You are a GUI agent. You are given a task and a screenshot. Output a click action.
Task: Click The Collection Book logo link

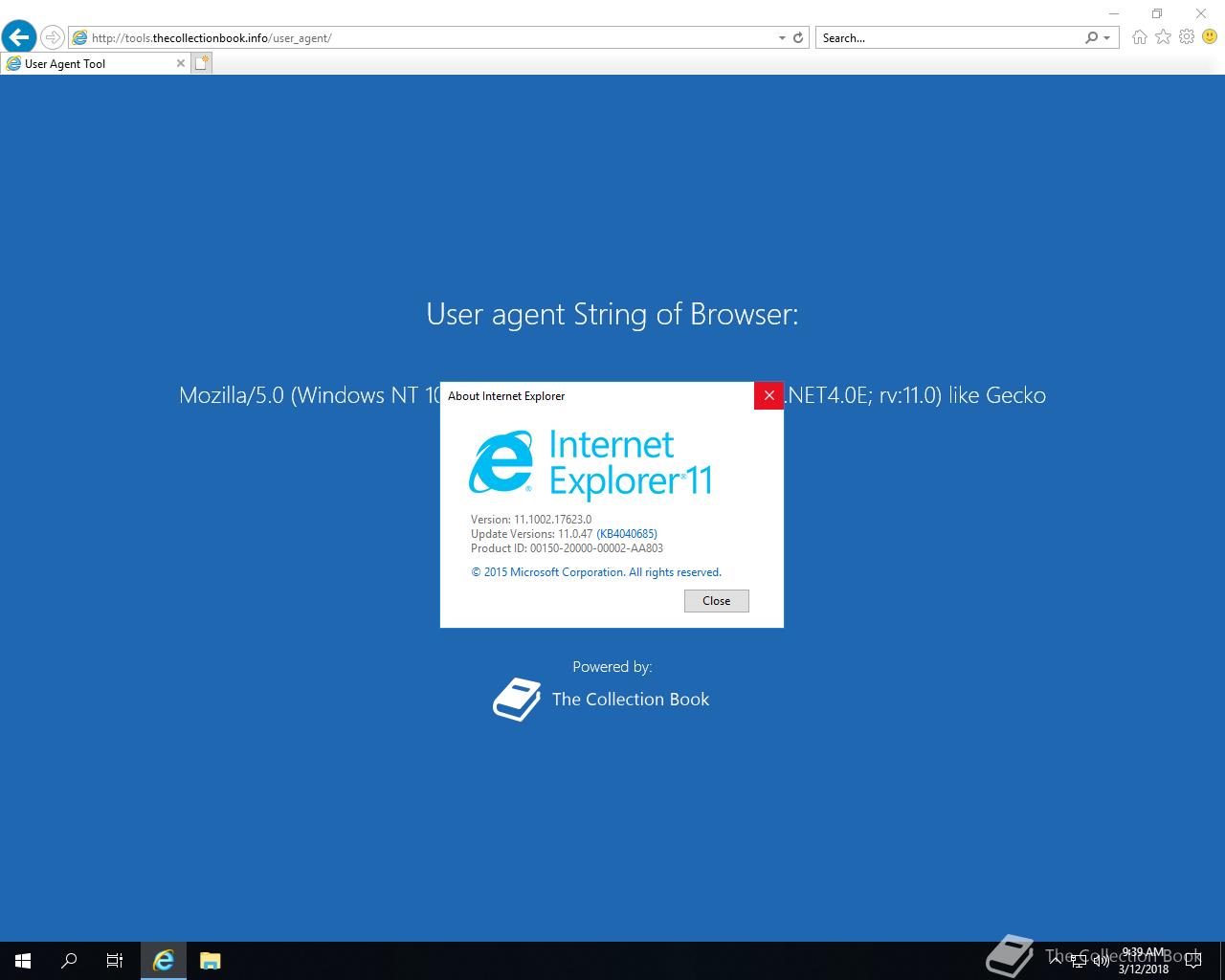(601, 700)
